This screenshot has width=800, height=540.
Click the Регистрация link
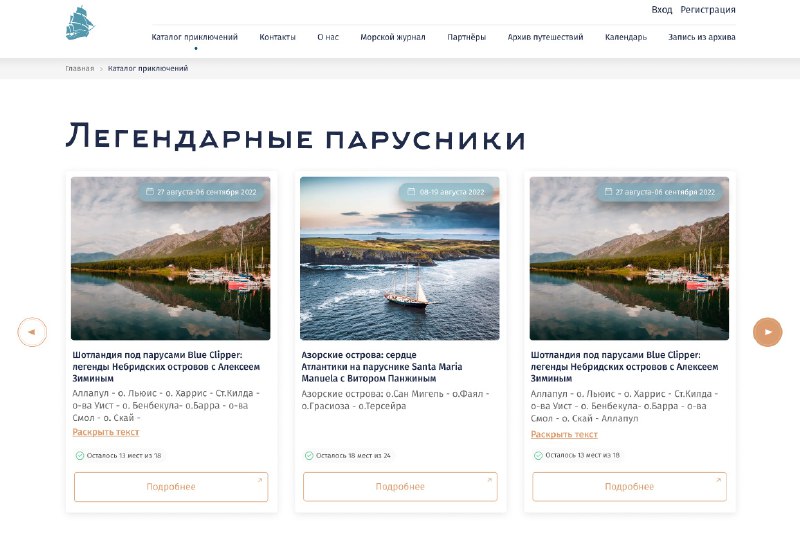[708, 10]
